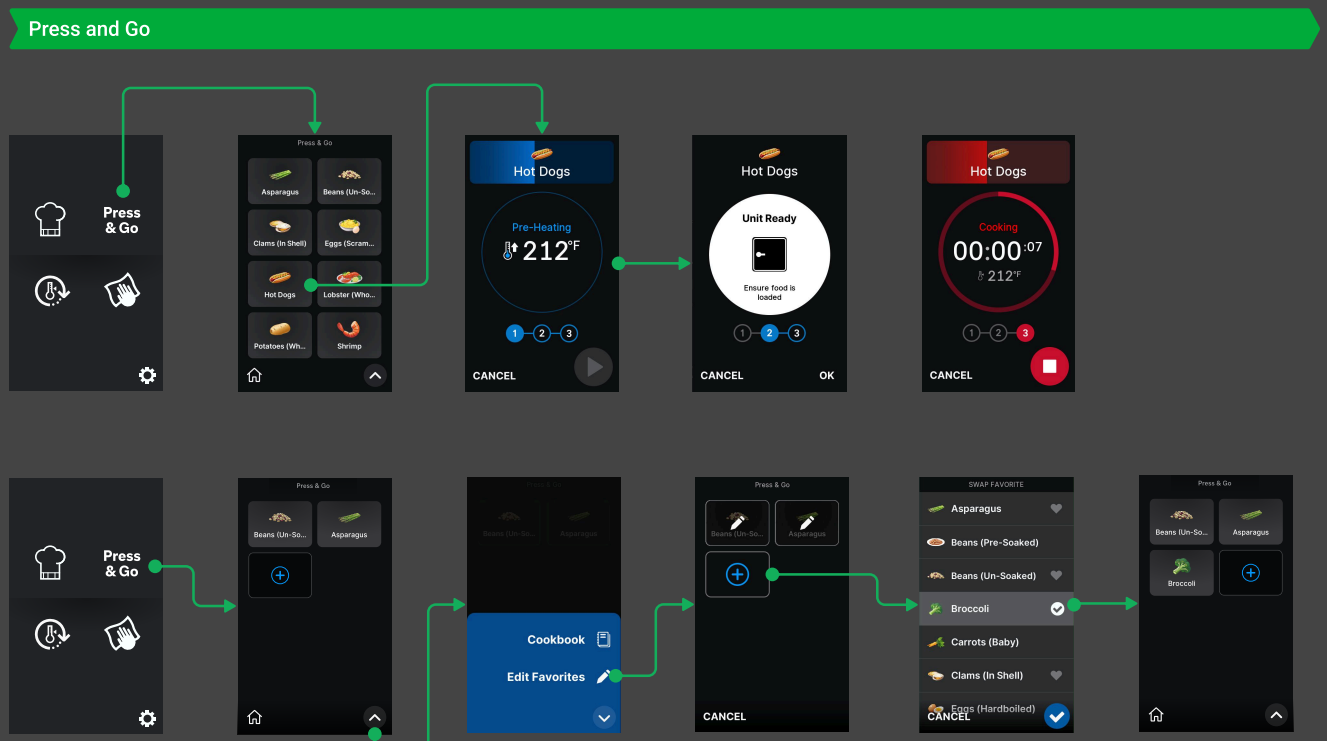Click the pencil icon beside Edit Favorites
Image resolution: width=1327 pixels, height=741 pixels.
603,677
